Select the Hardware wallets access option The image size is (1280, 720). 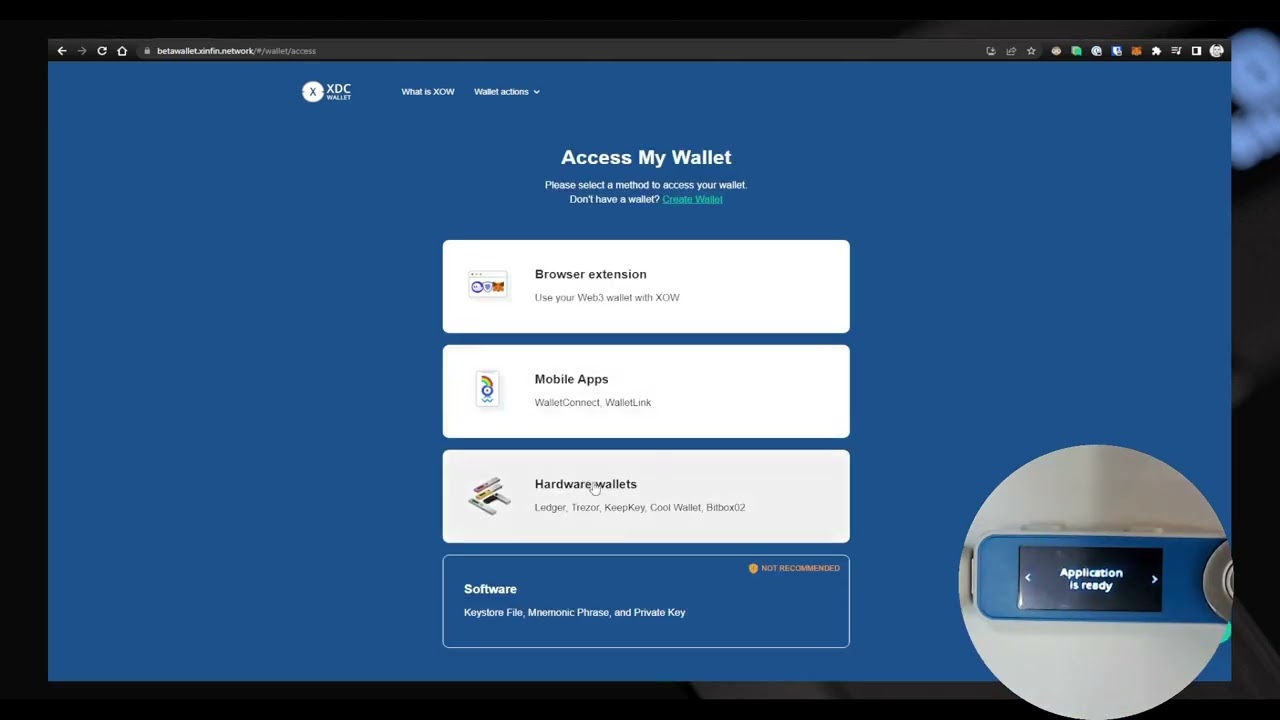tap(646, 496)
